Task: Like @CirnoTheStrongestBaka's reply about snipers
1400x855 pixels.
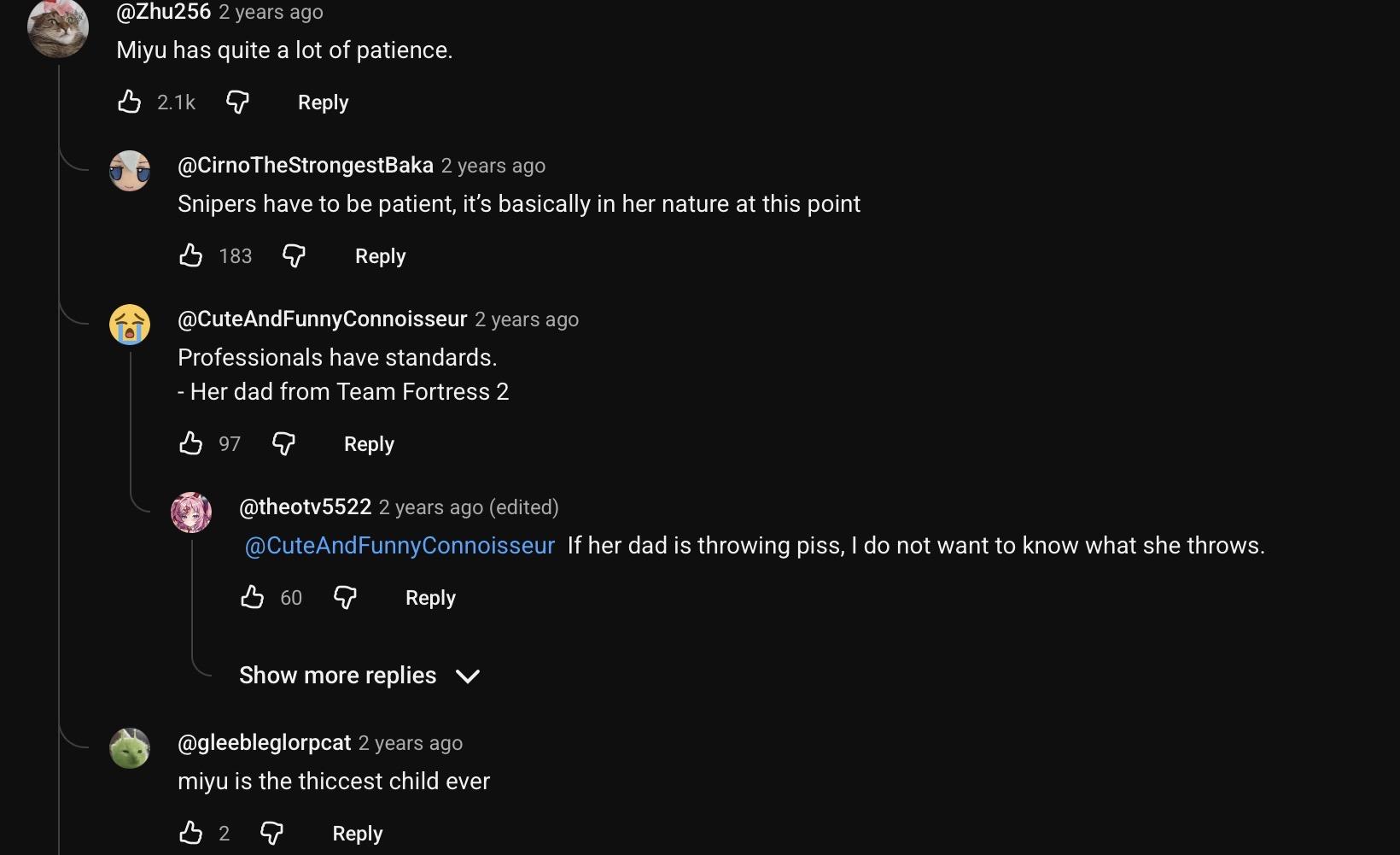Action: [x=190, y=255]
